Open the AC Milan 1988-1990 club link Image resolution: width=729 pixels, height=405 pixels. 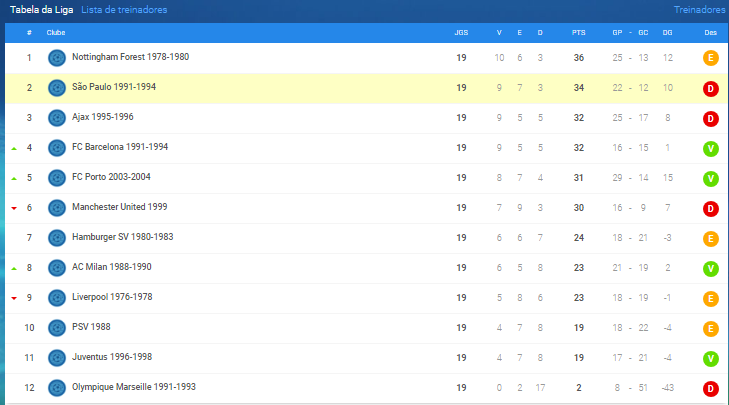coord(112,267)
